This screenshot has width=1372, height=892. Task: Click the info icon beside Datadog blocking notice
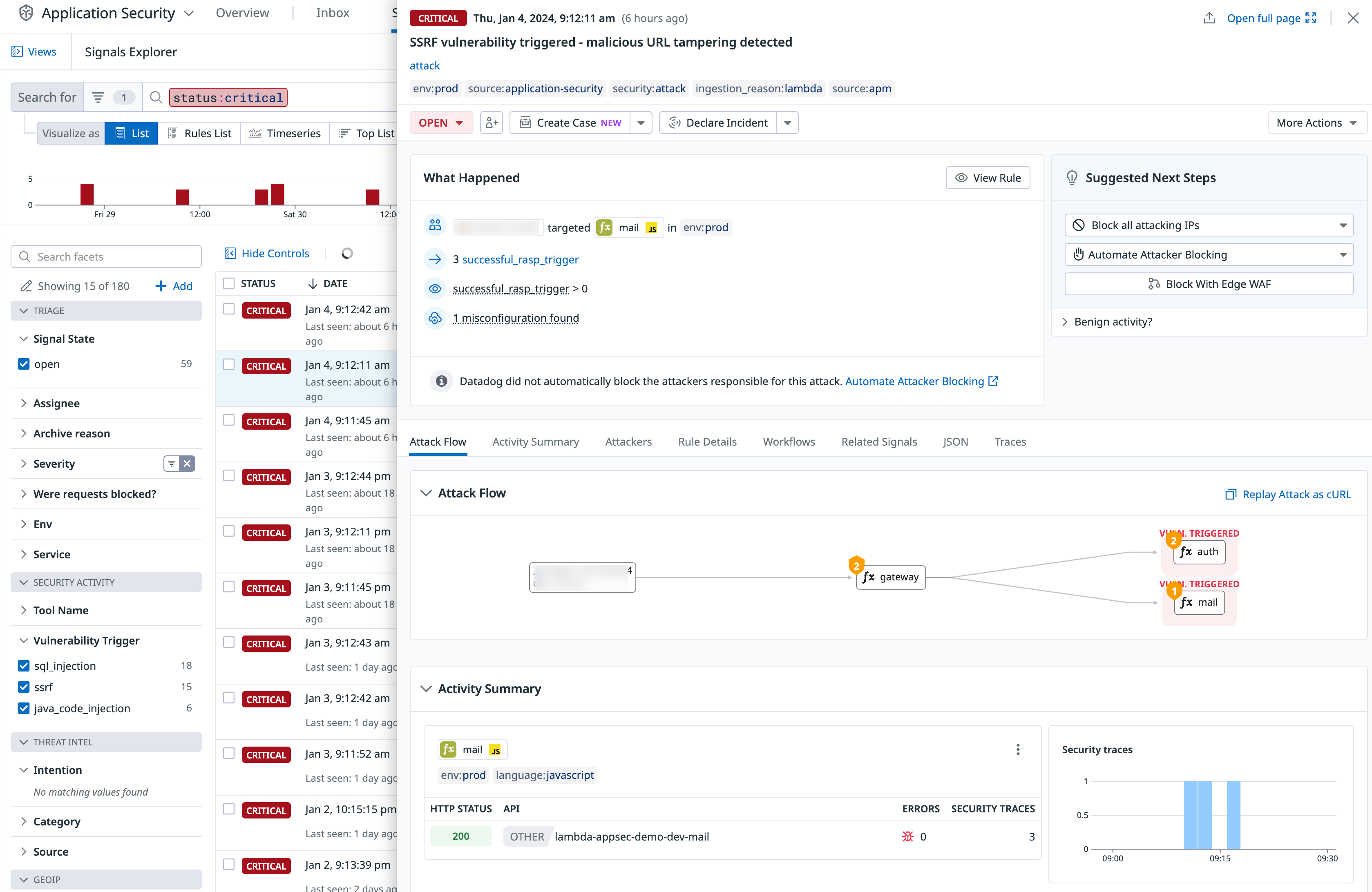tap(441, 381)
